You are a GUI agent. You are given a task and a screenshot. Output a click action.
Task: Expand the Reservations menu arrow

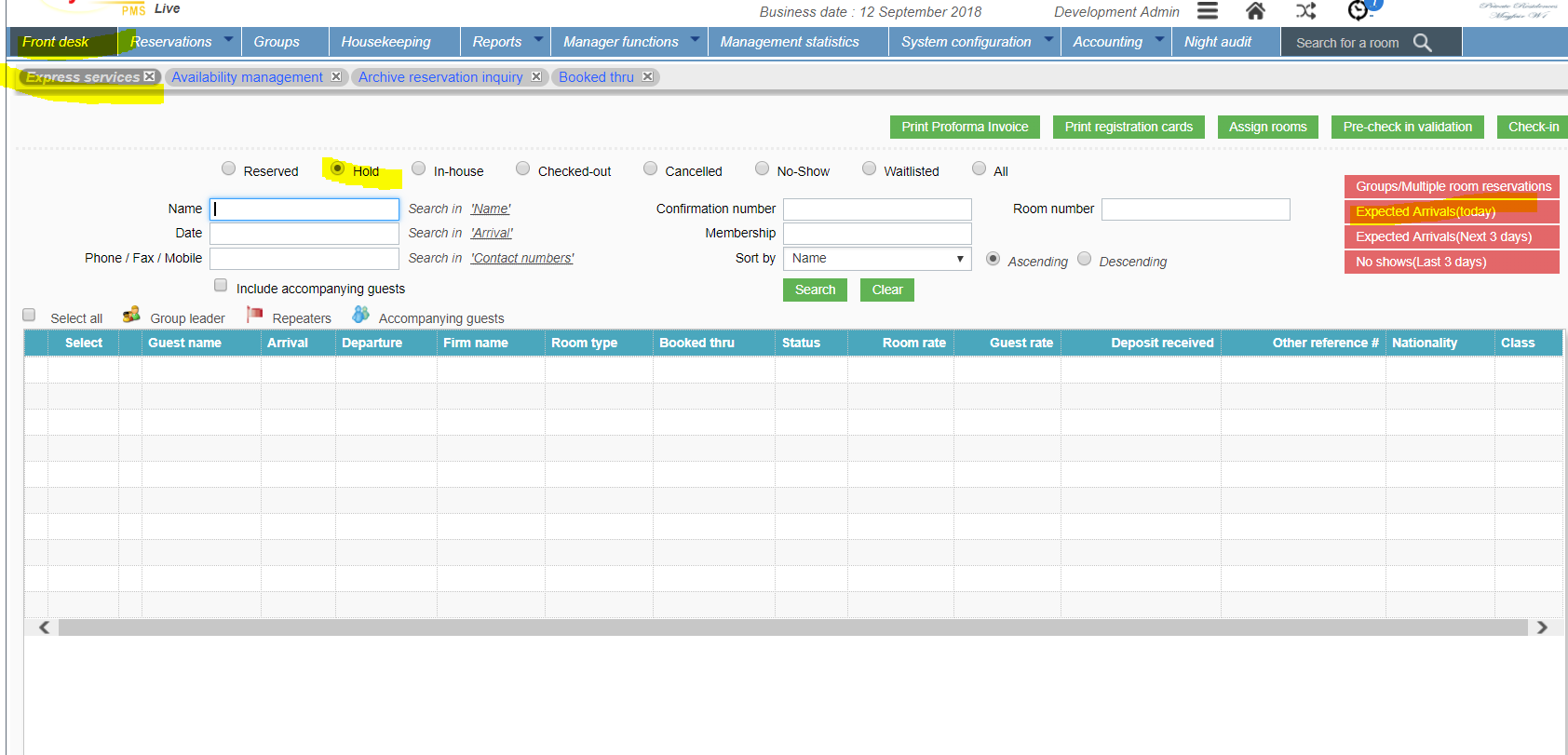click(228, 39)
